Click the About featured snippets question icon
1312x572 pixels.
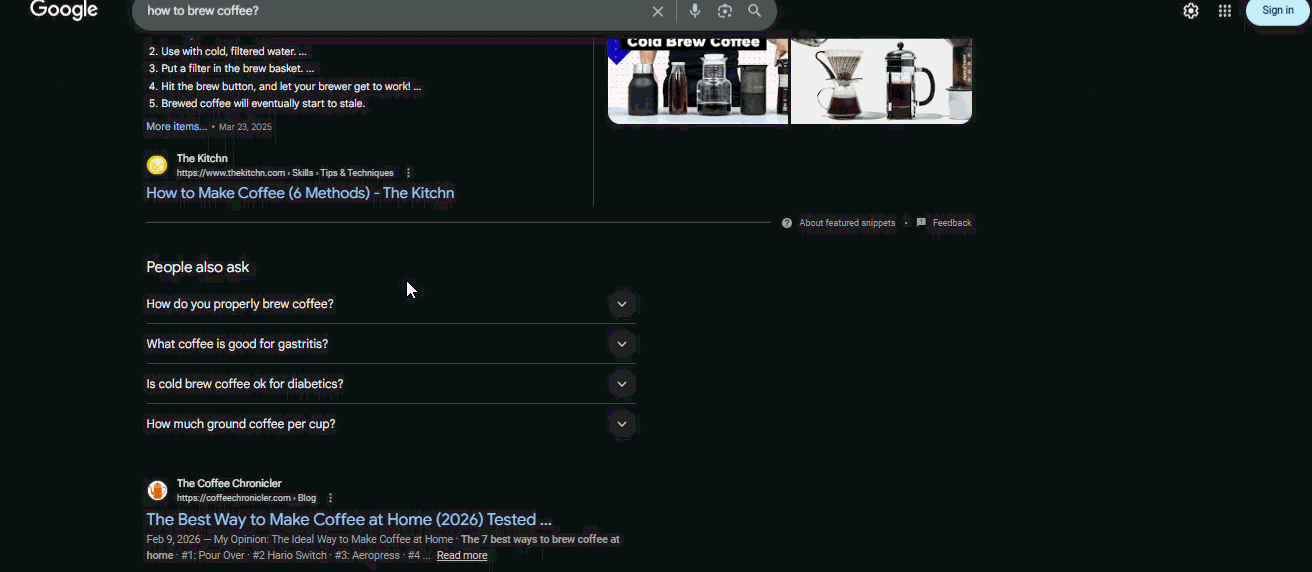pos(787,223)
